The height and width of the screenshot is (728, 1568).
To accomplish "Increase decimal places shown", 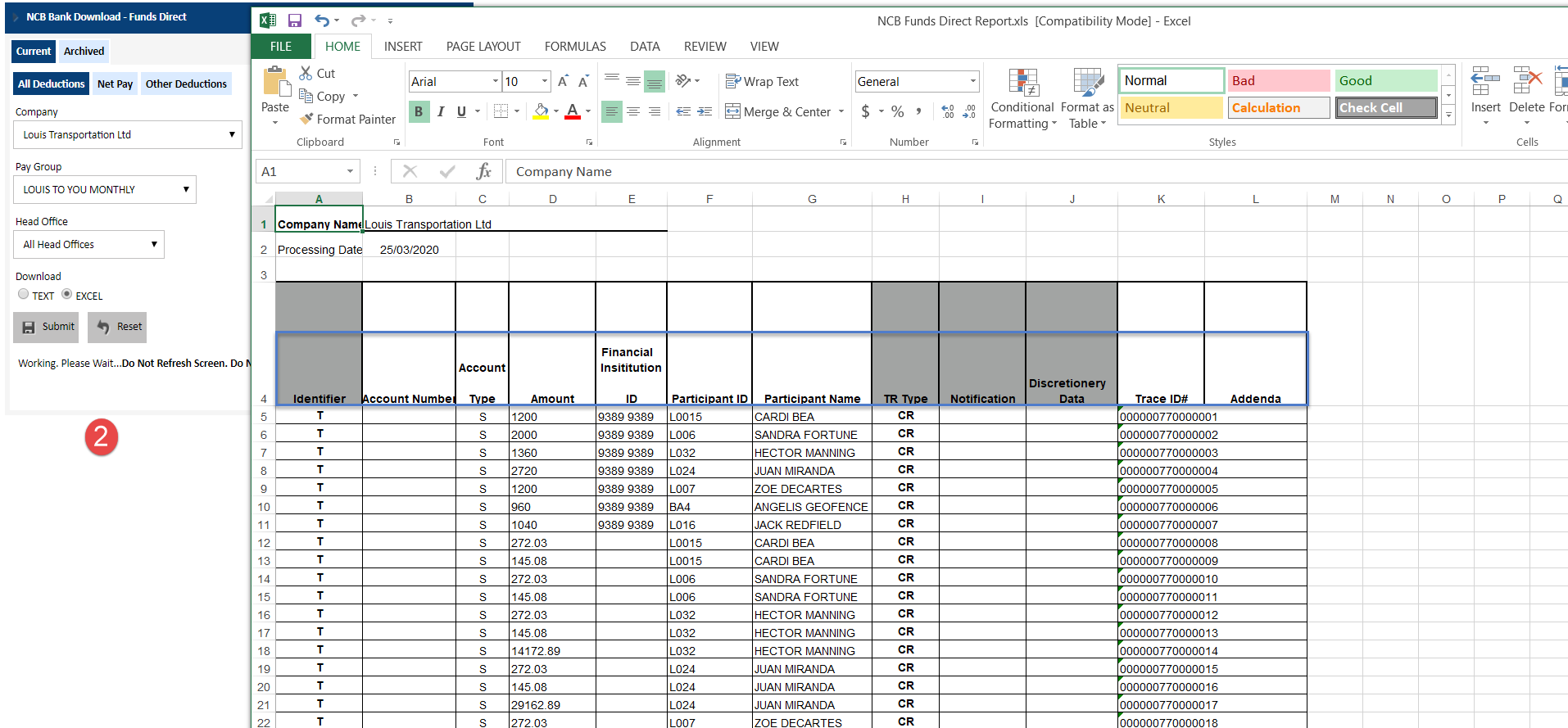I will (948, 111).
